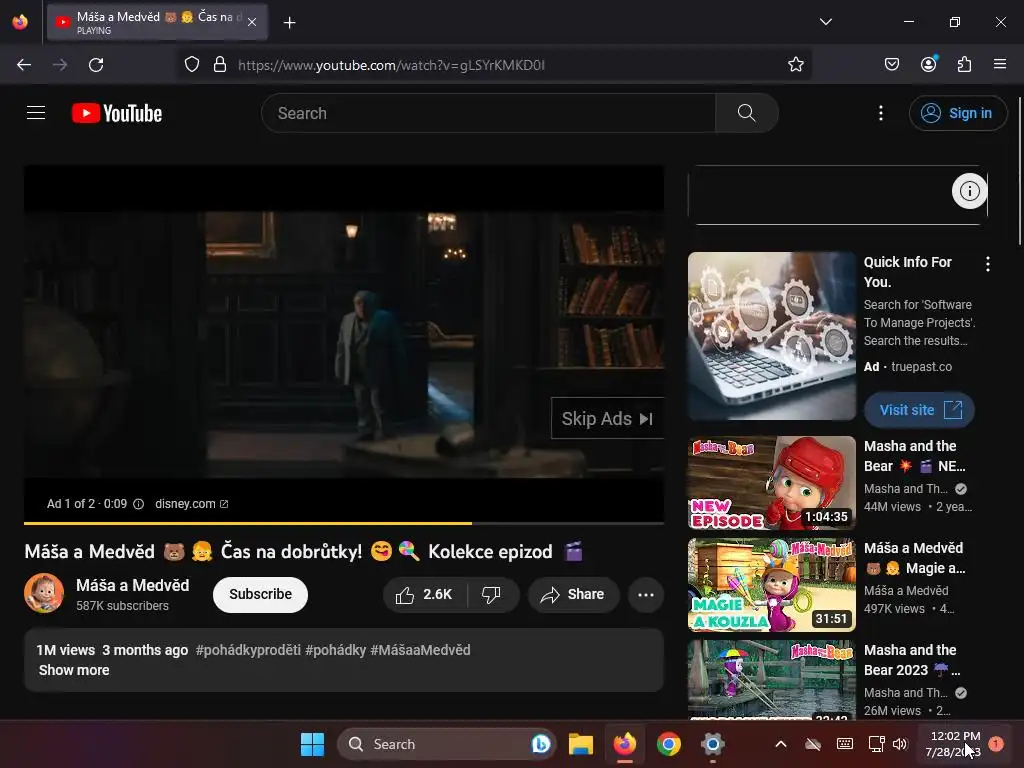Open the Quick Info For You ad thumbnail

[x=771, y=336]
